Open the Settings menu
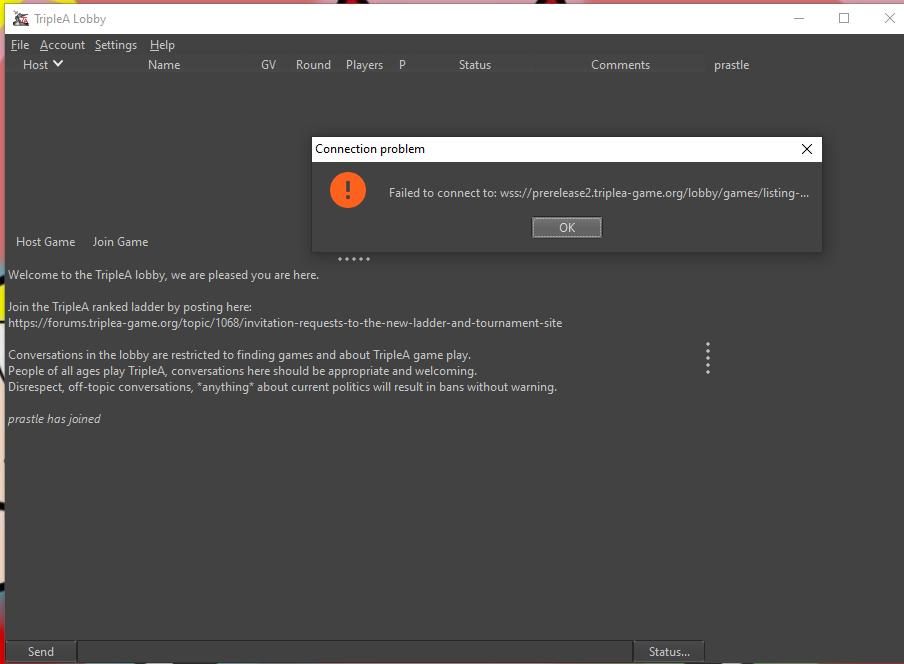Image resolution: width=904 pixels, height=664 pixels. (116, 45)
